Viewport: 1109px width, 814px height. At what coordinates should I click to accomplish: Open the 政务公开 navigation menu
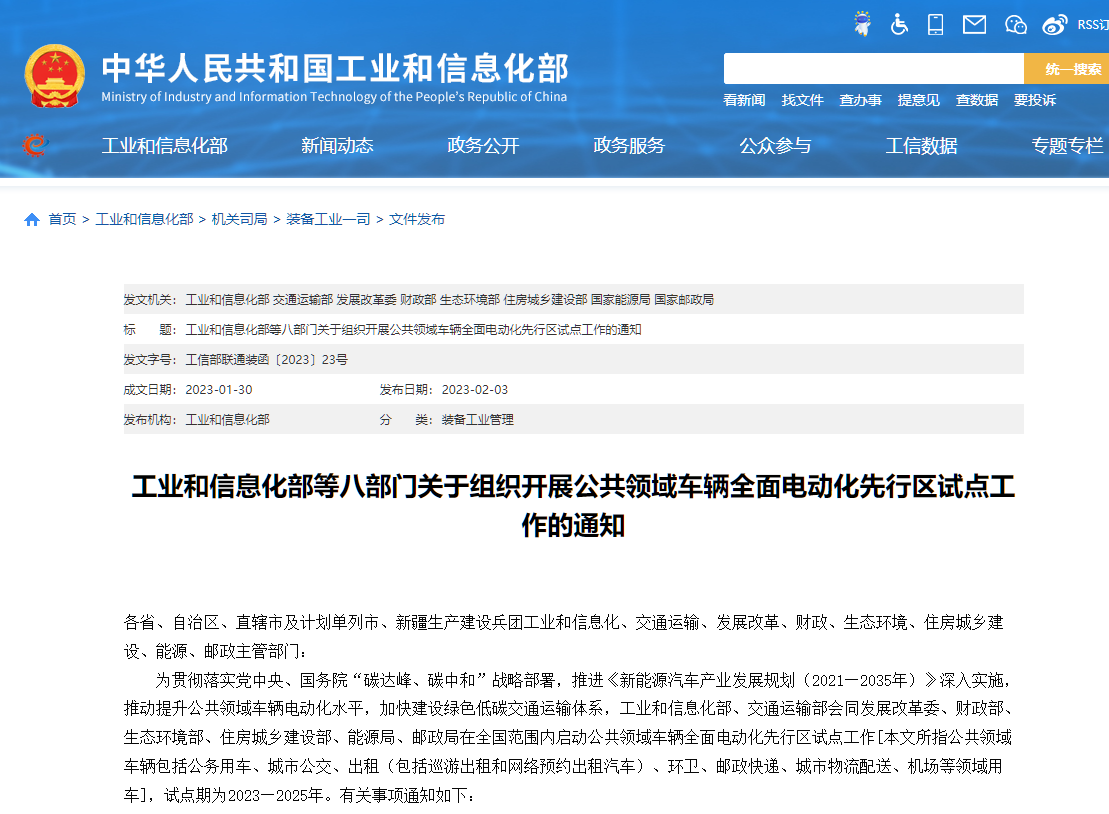click(x=483, y=146)
